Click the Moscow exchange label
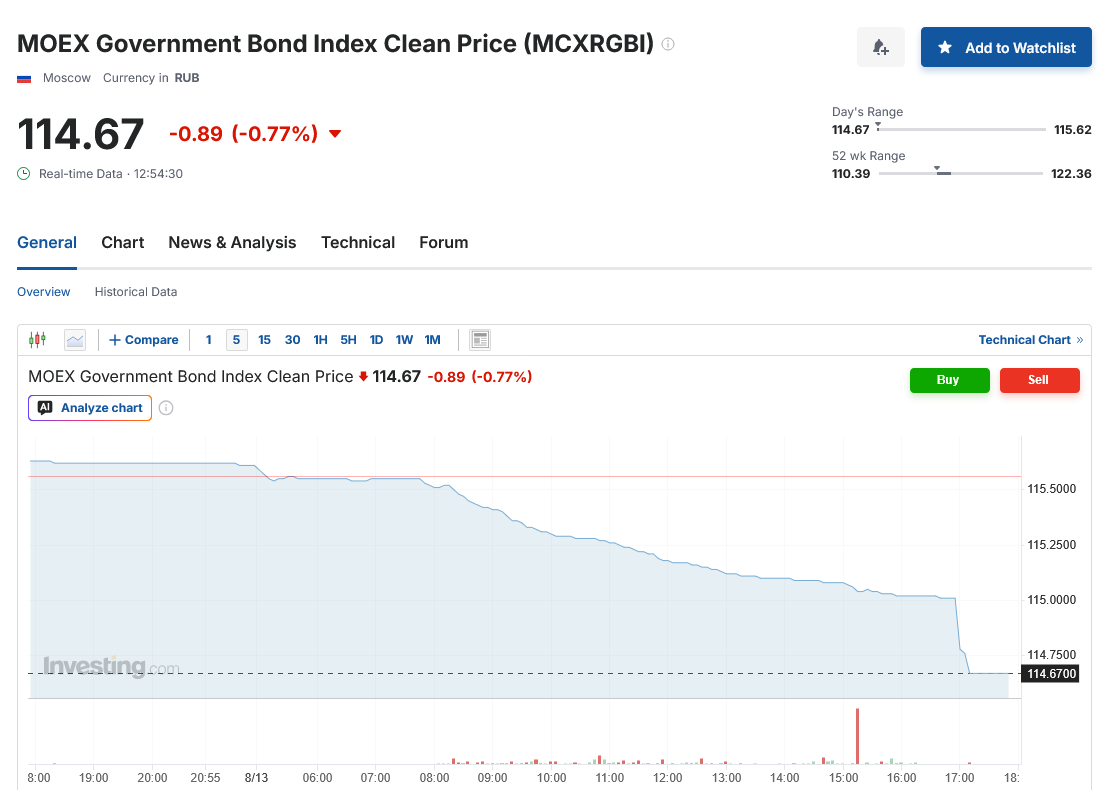 point(67,78)
